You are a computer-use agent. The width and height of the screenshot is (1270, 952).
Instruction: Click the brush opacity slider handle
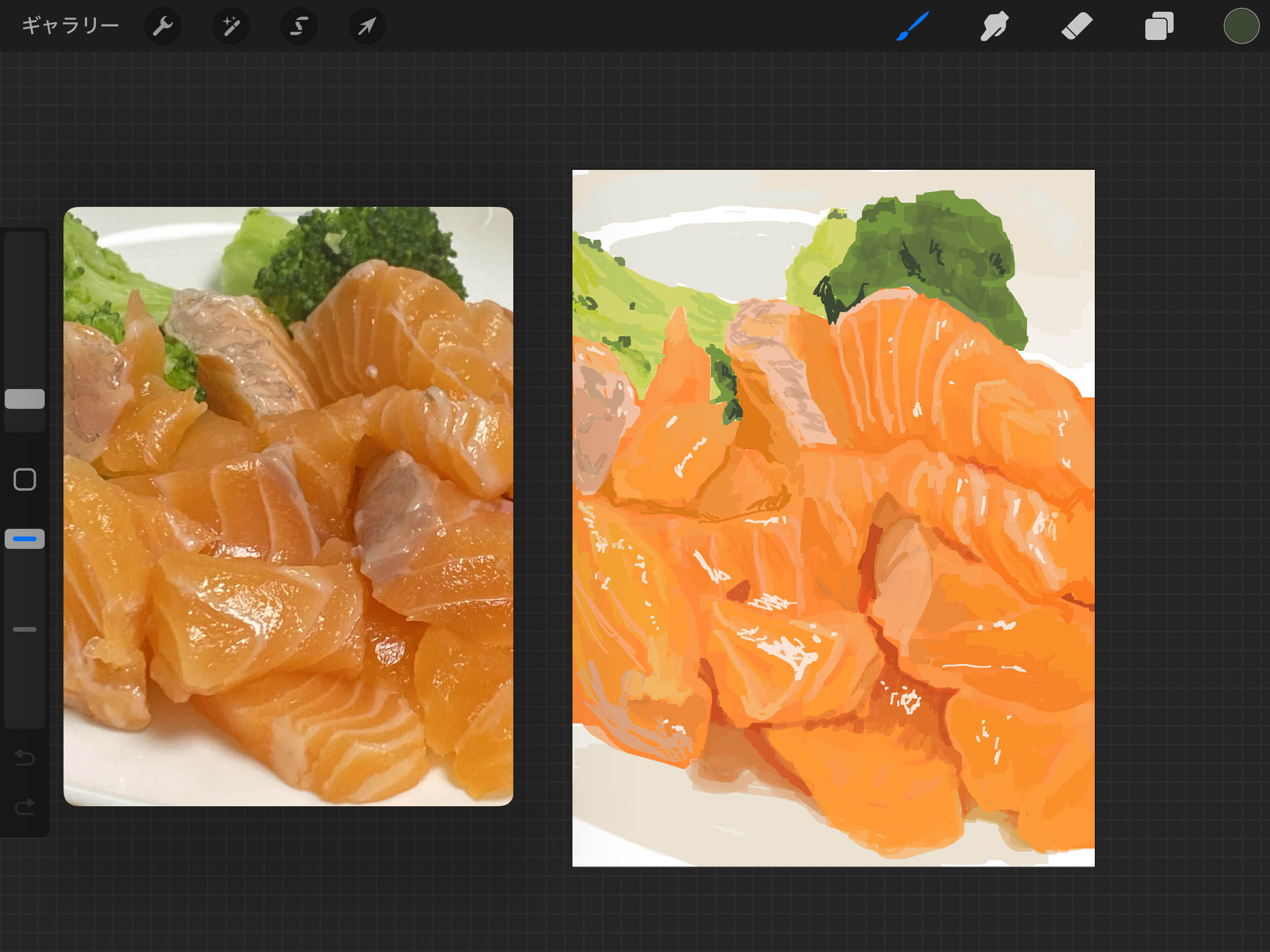point(25,538)
